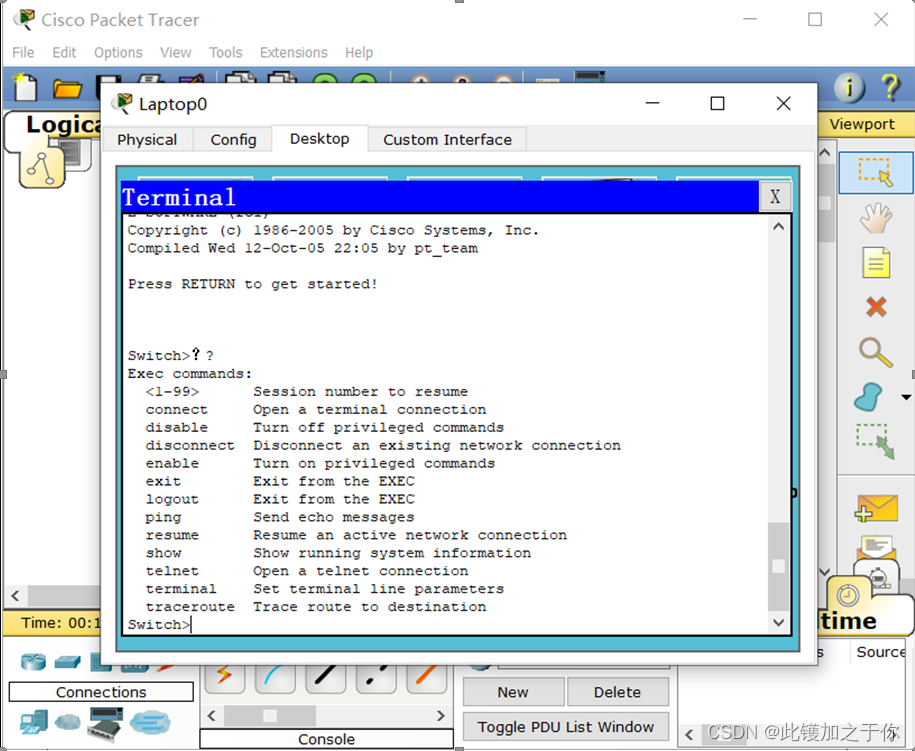This screenshot has width=915, height=751.
Task: Click the Console connection name label
Action: [326, 739]
